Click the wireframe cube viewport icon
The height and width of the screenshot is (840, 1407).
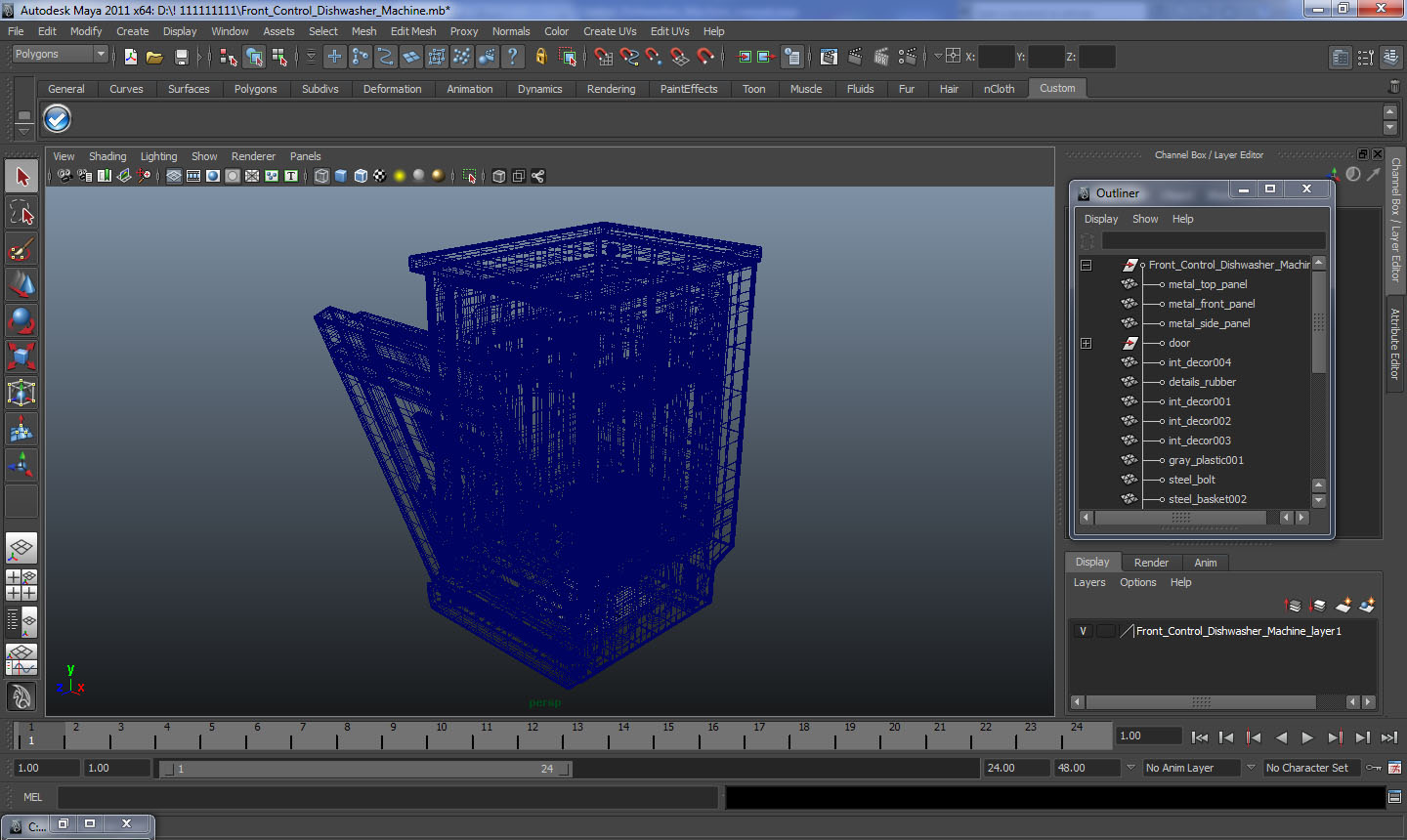click(321, 176)
